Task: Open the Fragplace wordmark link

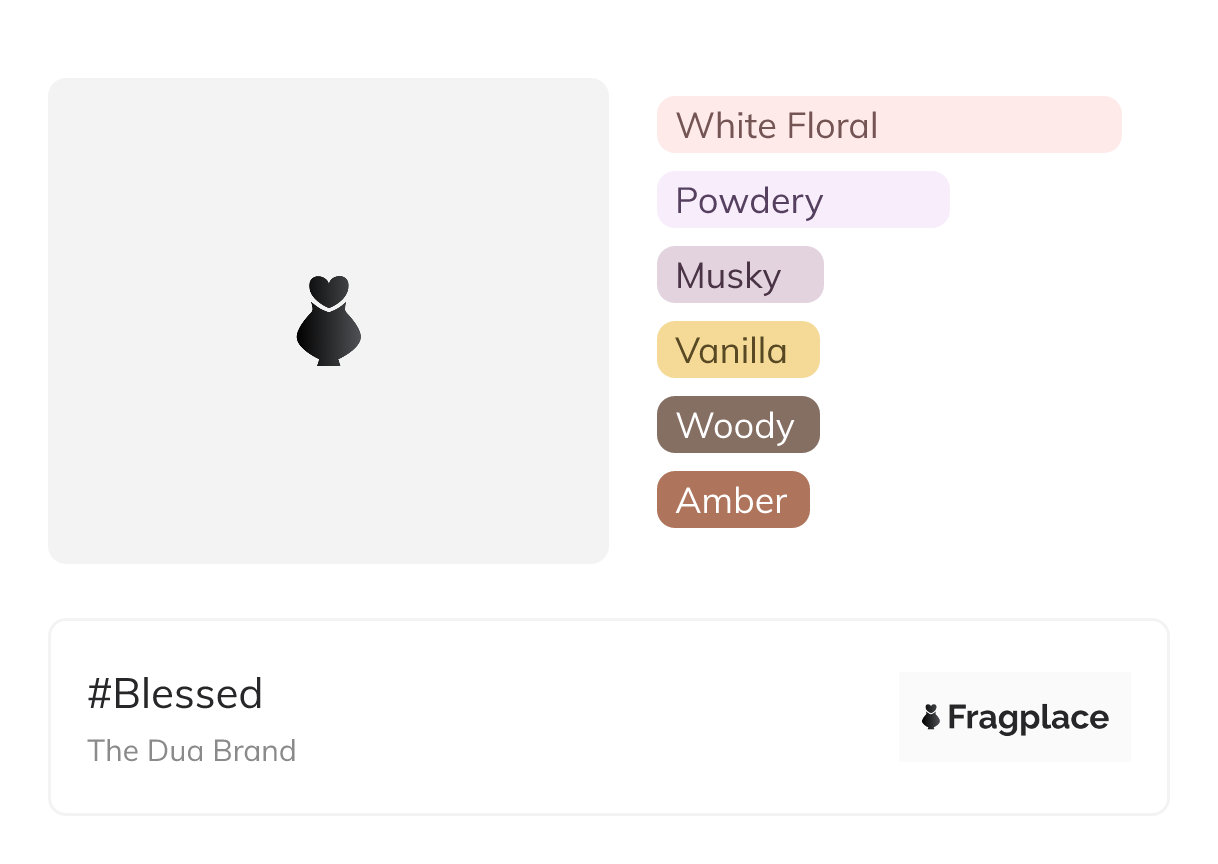Action: pos(1028,718)
